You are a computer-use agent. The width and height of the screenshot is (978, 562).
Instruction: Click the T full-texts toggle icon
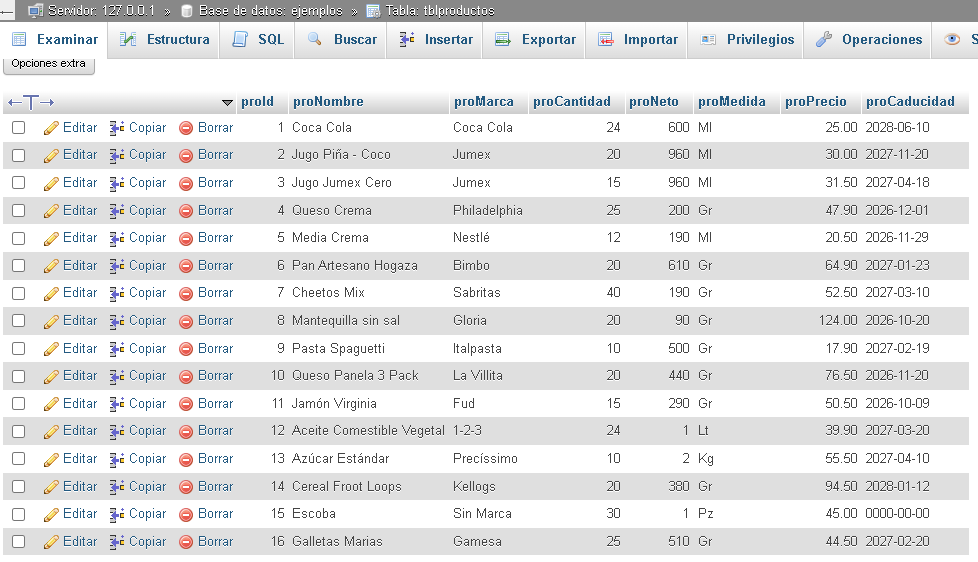point(31,102)
